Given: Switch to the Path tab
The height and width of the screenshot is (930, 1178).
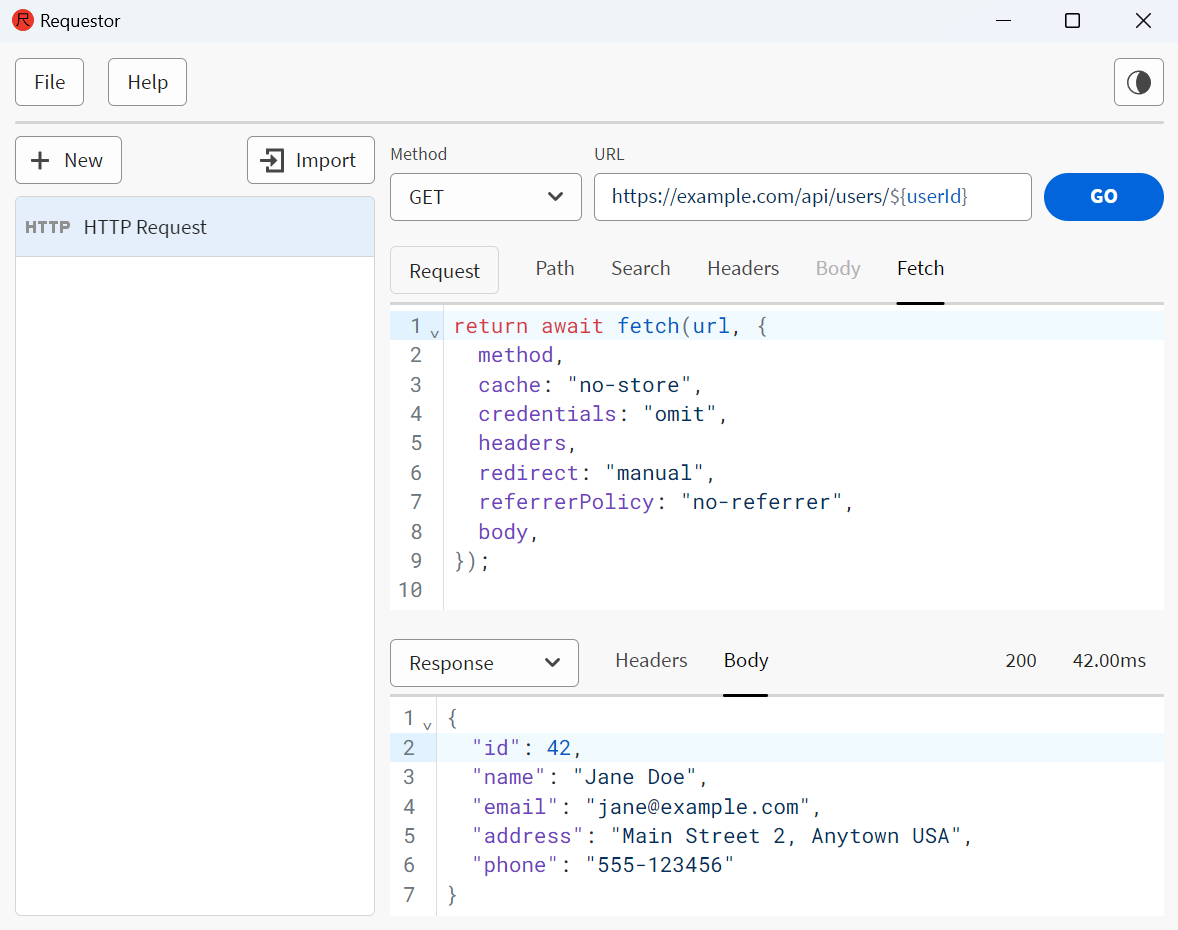Looking at the screenshot, I should tap(555, 268).
